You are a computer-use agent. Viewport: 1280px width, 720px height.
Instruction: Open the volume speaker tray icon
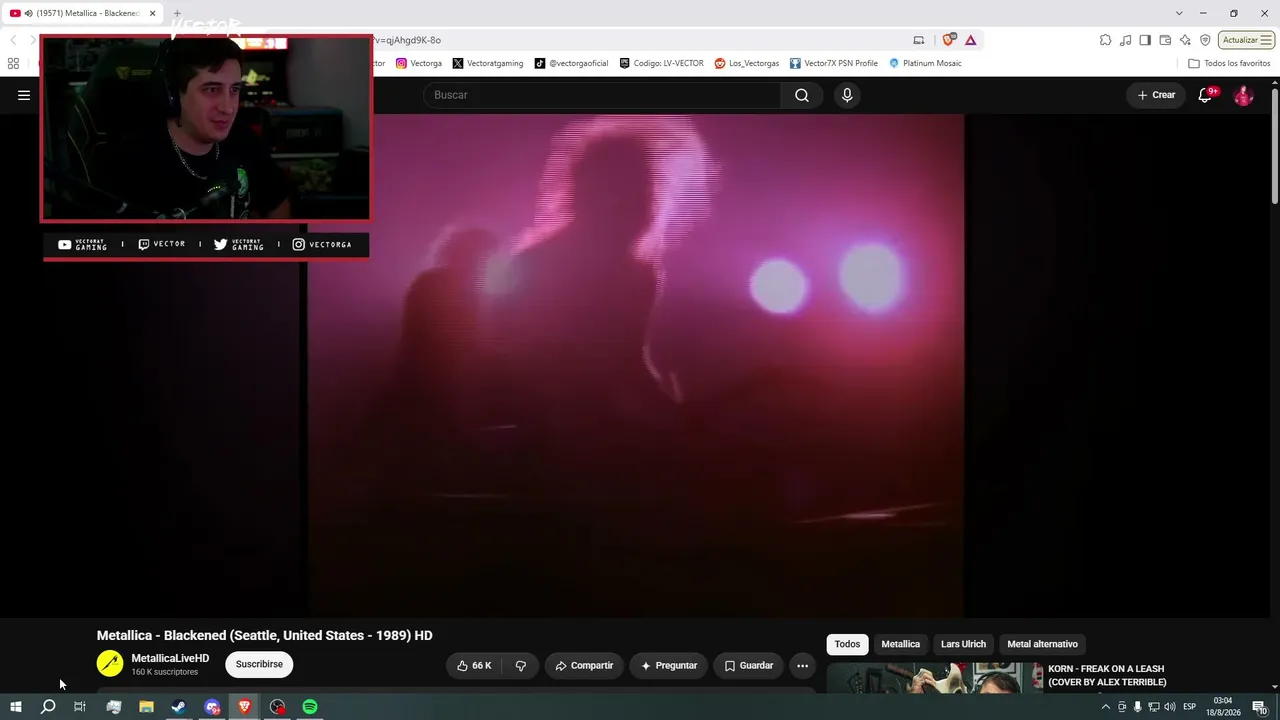(1170, 707)
